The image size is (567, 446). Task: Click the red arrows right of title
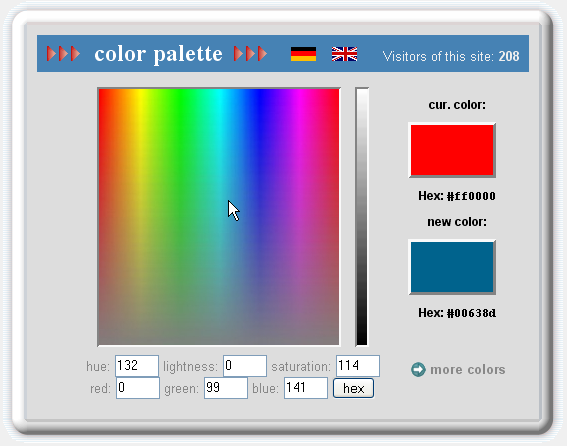tap(250, 54)
